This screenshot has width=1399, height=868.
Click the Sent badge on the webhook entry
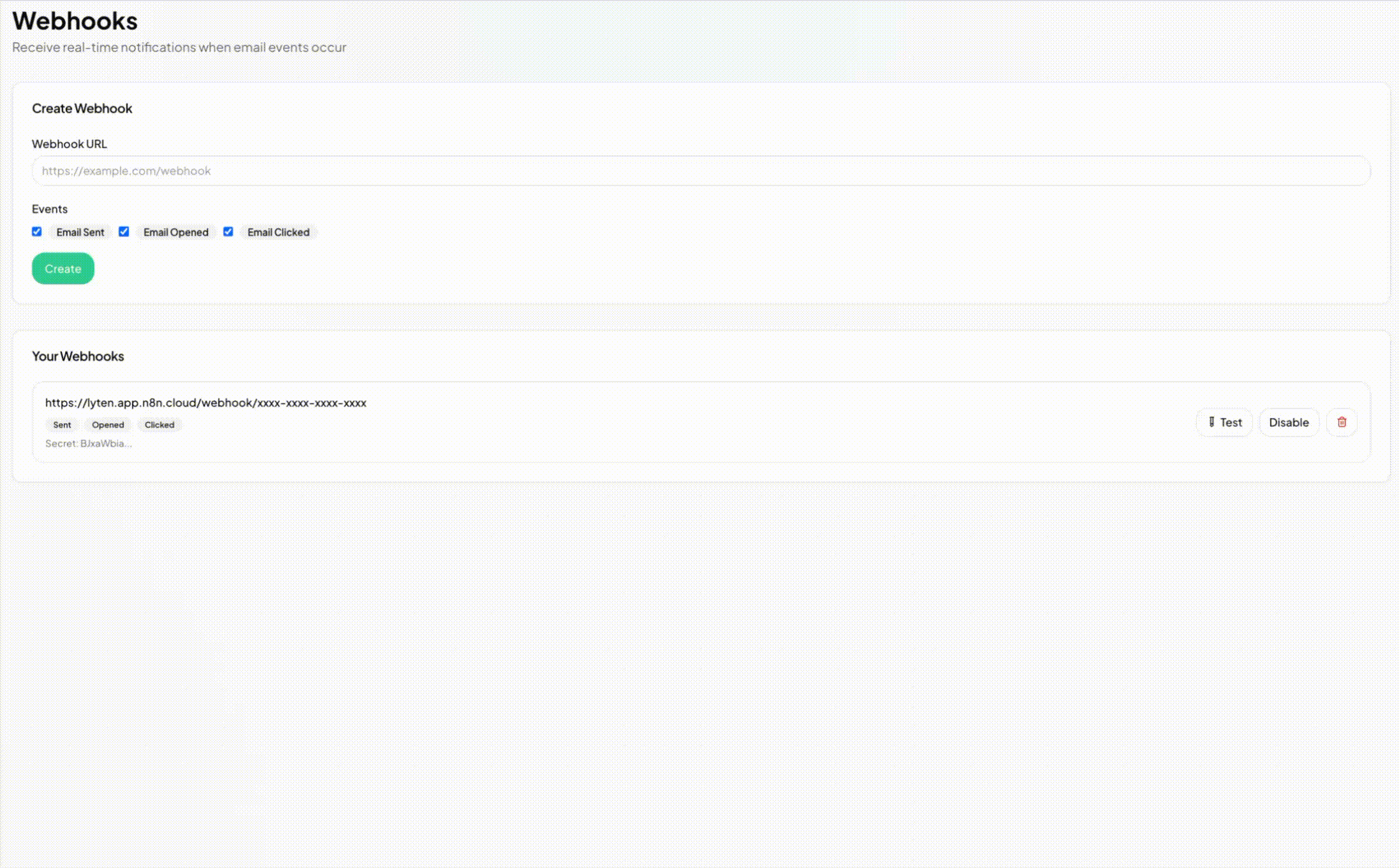61,424
